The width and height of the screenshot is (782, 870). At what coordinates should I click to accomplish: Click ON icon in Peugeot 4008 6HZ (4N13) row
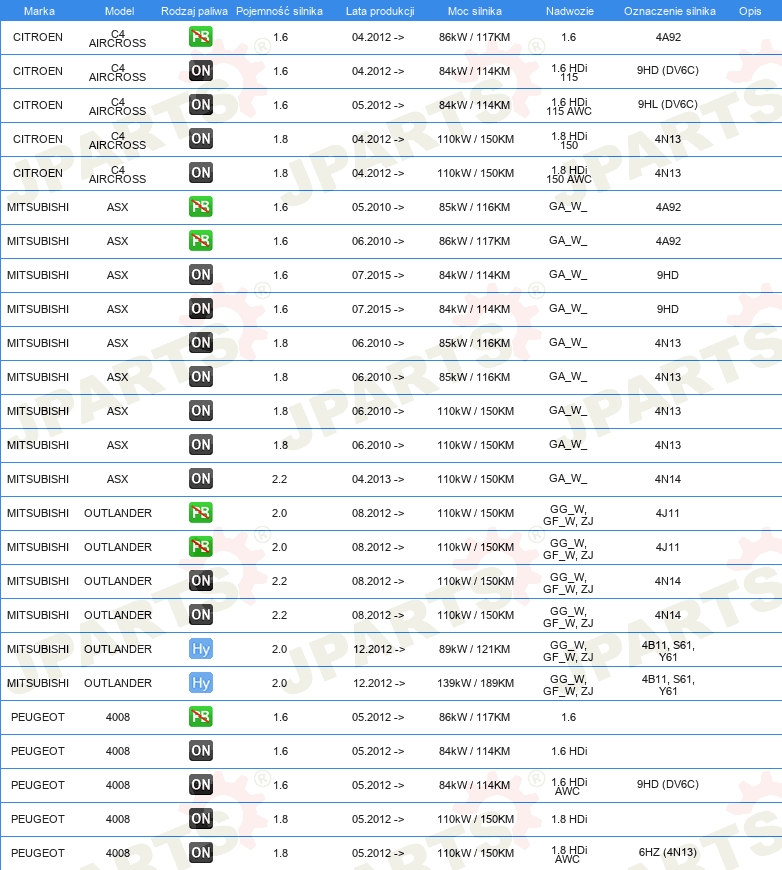[200, 853]
